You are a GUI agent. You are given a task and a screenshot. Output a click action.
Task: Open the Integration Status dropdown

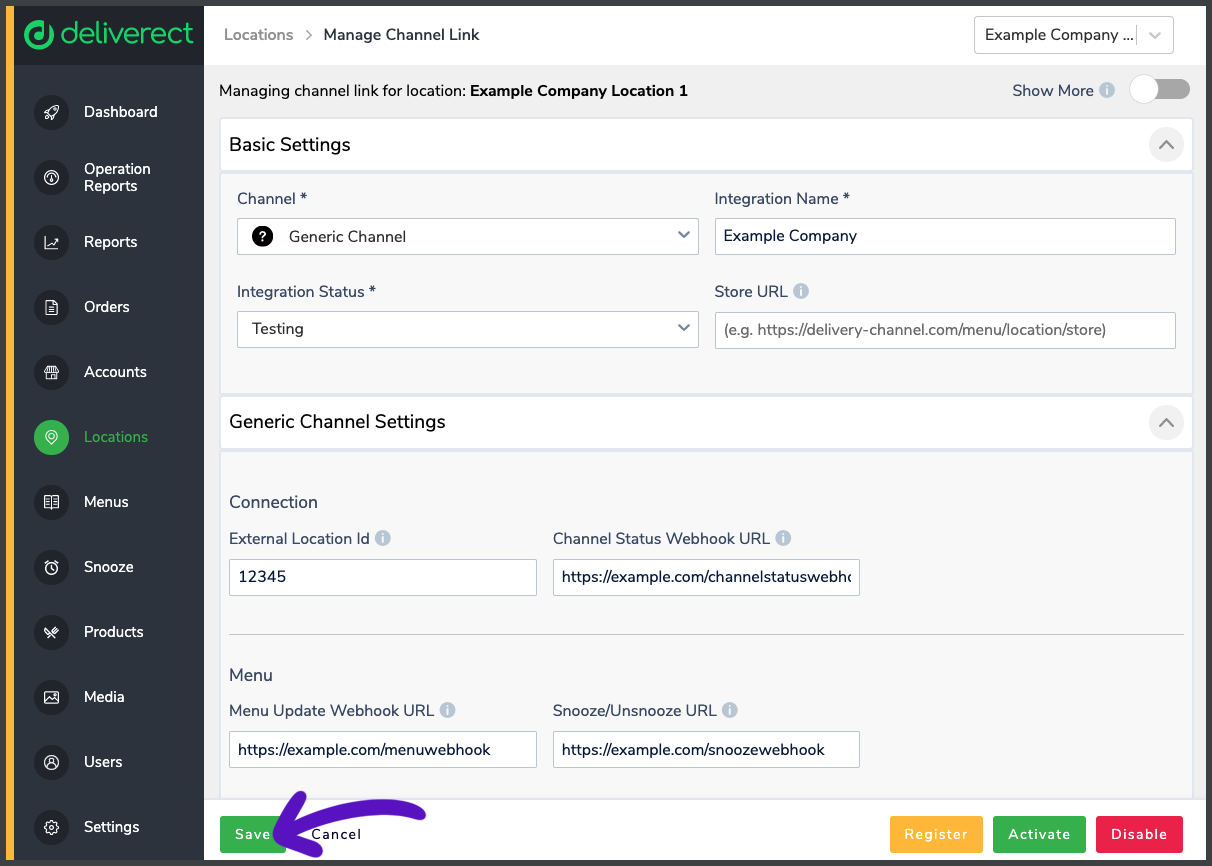pos(467,328)
